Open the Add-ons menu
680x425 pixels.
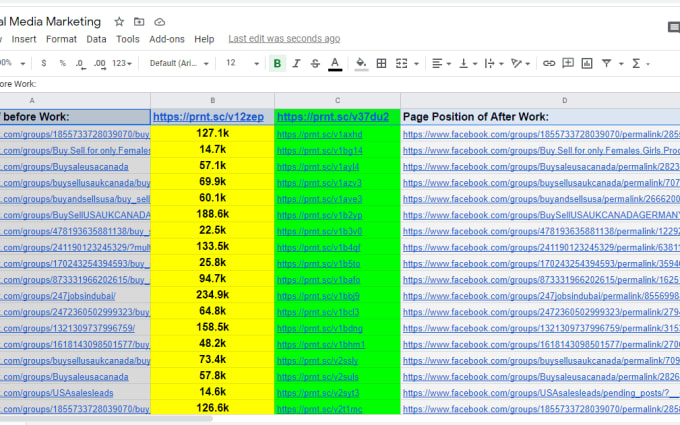coord(167,39)
